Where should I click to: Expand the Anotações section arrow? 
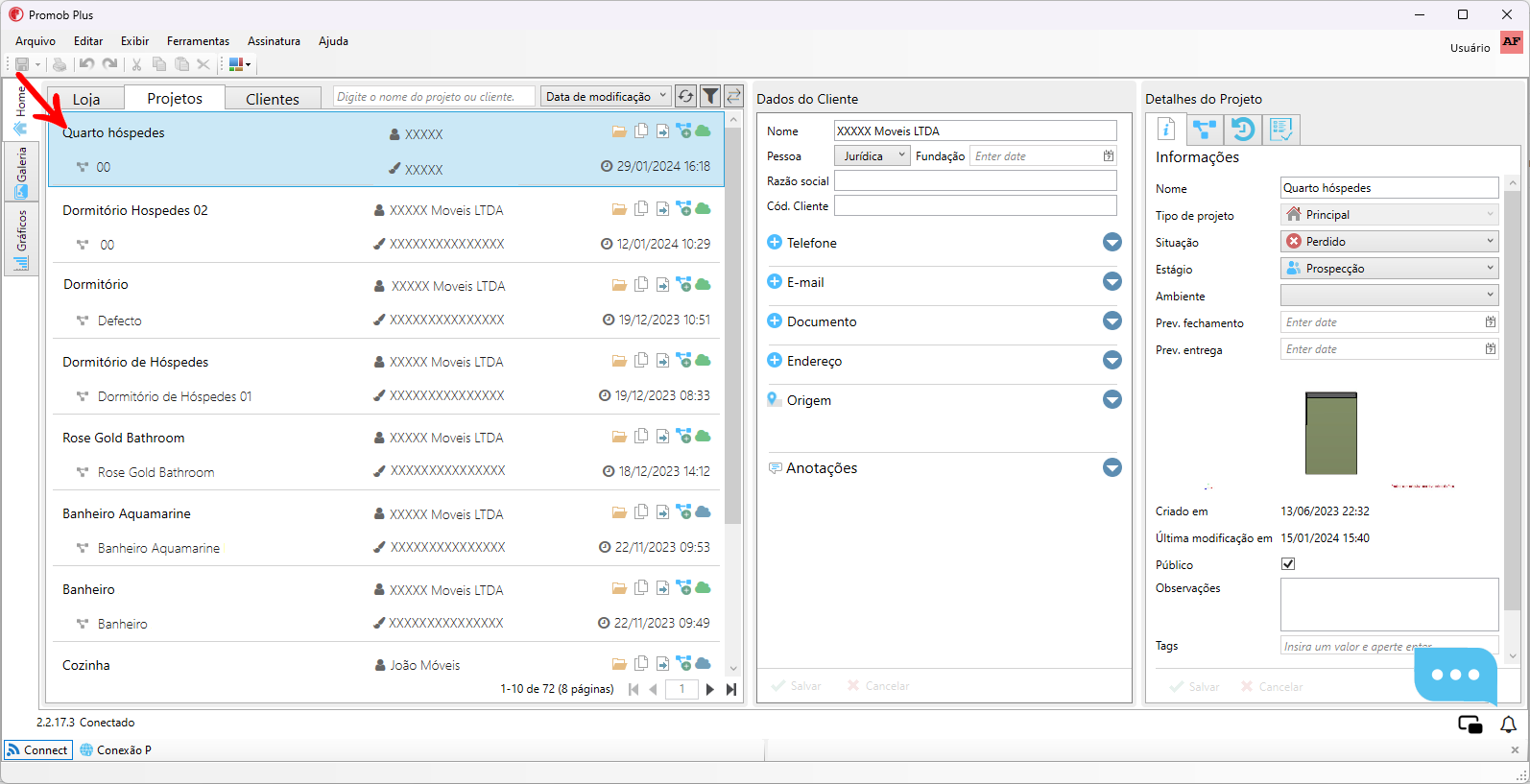tap(1112, 467)
